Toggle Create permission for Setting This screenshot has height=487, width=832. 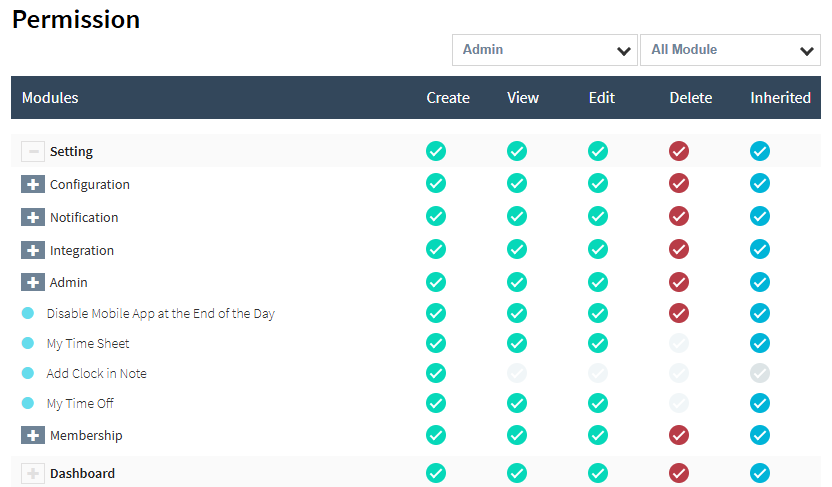click(x=436, y=151)
